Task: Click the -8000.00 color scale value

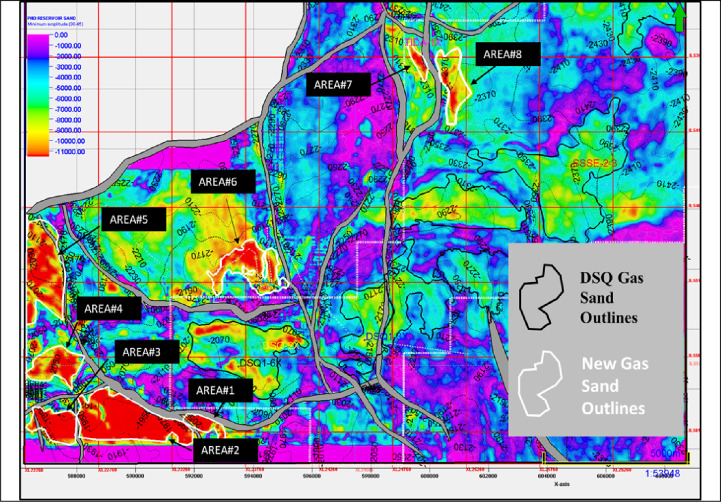Action: 68,120
